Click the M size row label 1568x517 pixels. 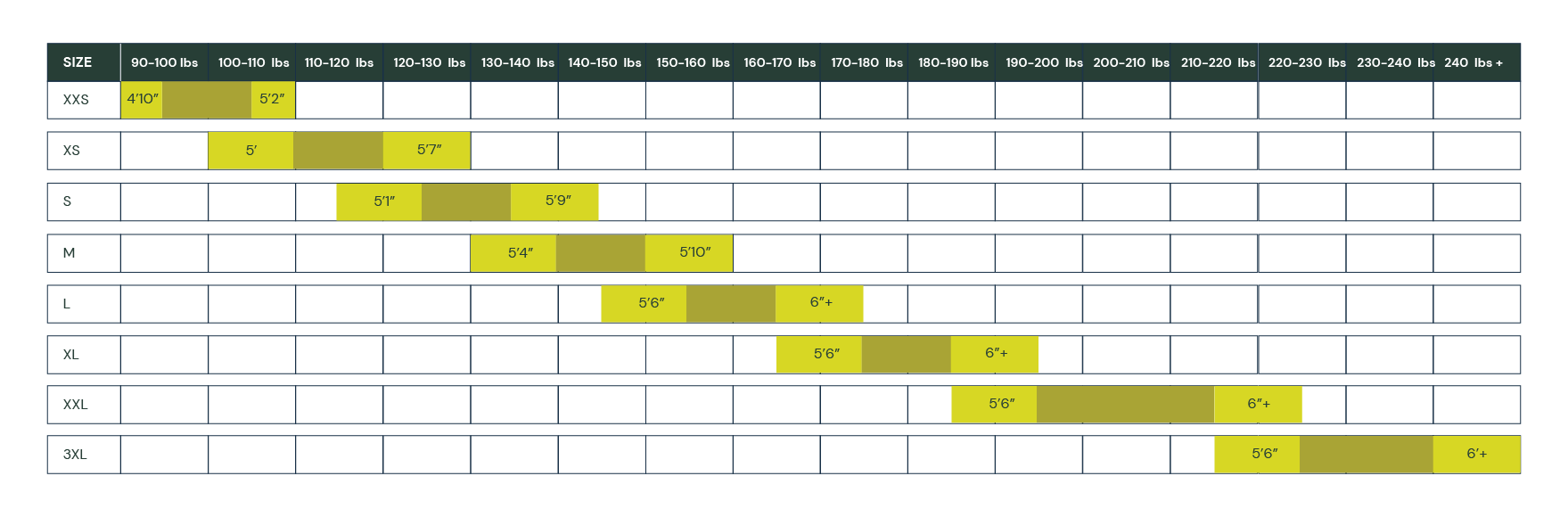70,253
